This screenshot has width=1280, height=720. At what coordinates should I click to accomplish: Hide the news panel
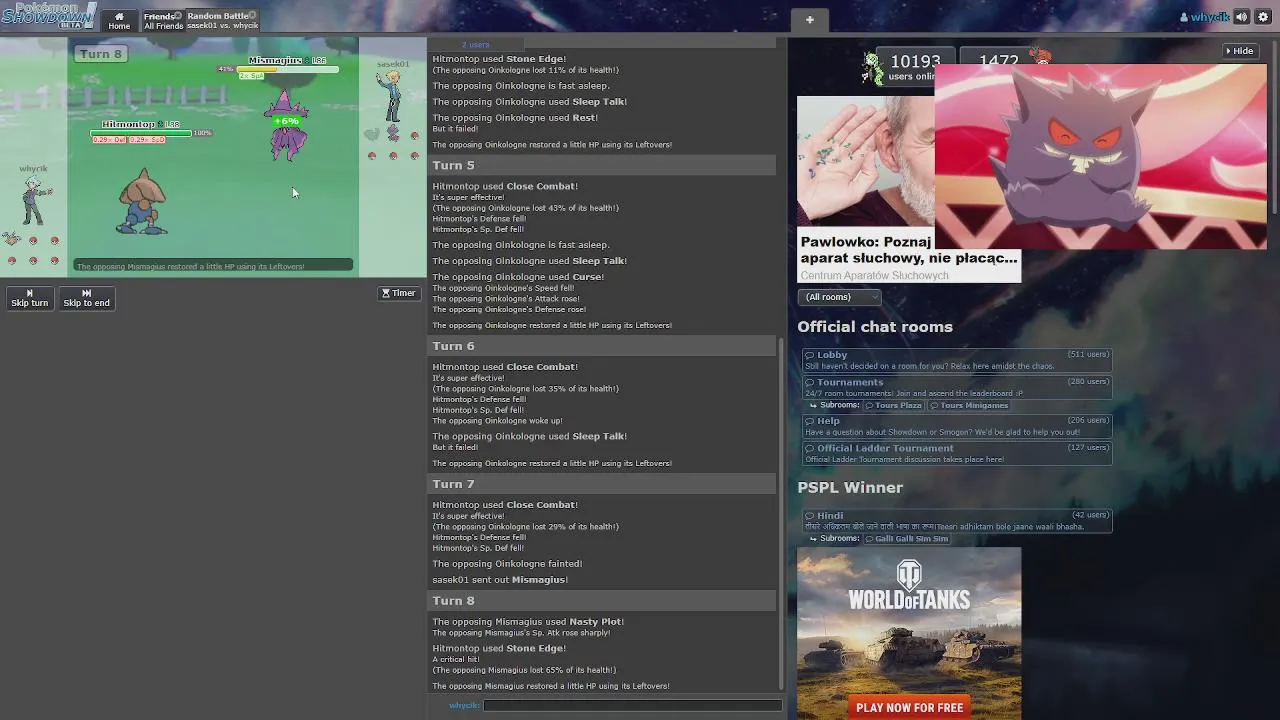1239,51
